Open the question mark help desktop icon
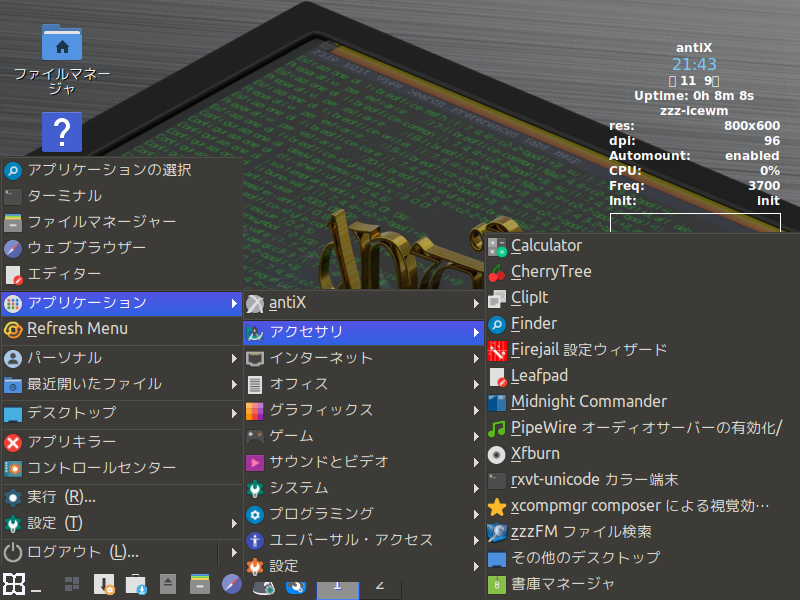Image resolution: width=800 pixels, height=600 pixels. [x=62, y=132]
